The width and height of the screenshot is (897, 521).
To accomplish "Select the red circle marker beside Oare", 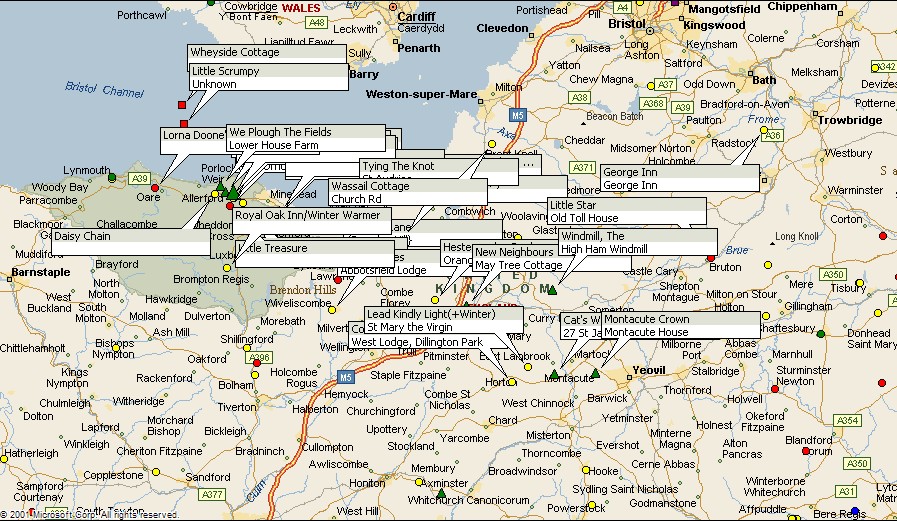I will 154,188.
